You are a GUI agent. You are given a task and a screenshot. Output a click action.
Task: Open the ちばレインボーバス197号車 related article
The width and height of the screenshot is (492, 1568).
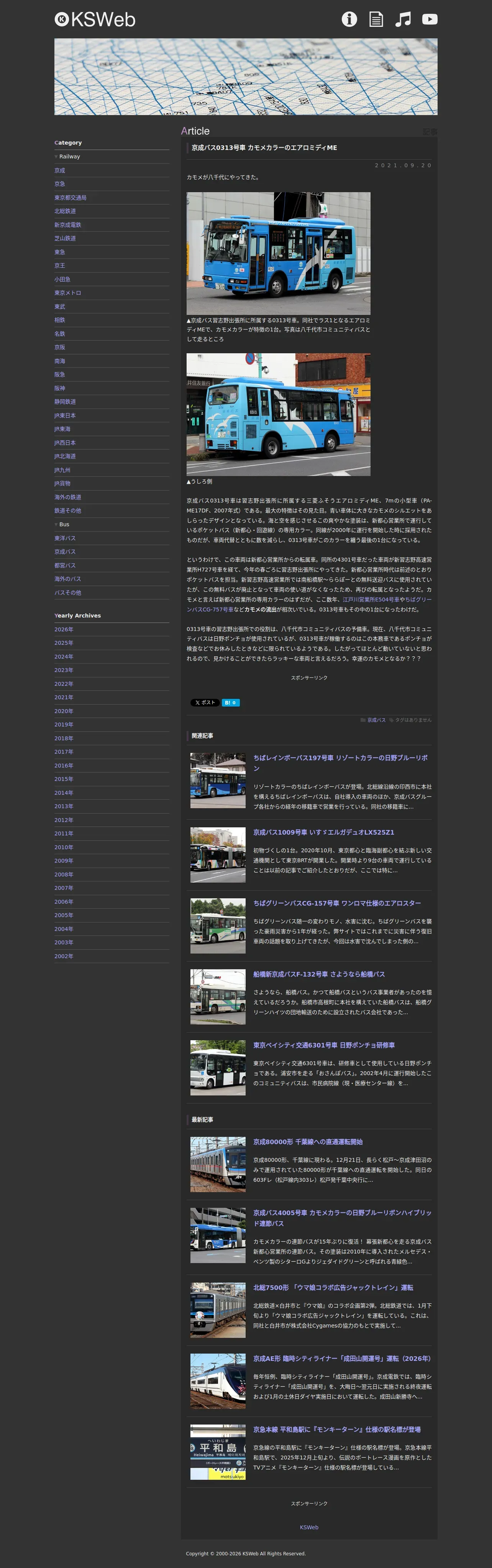click(x=341, y=763)
